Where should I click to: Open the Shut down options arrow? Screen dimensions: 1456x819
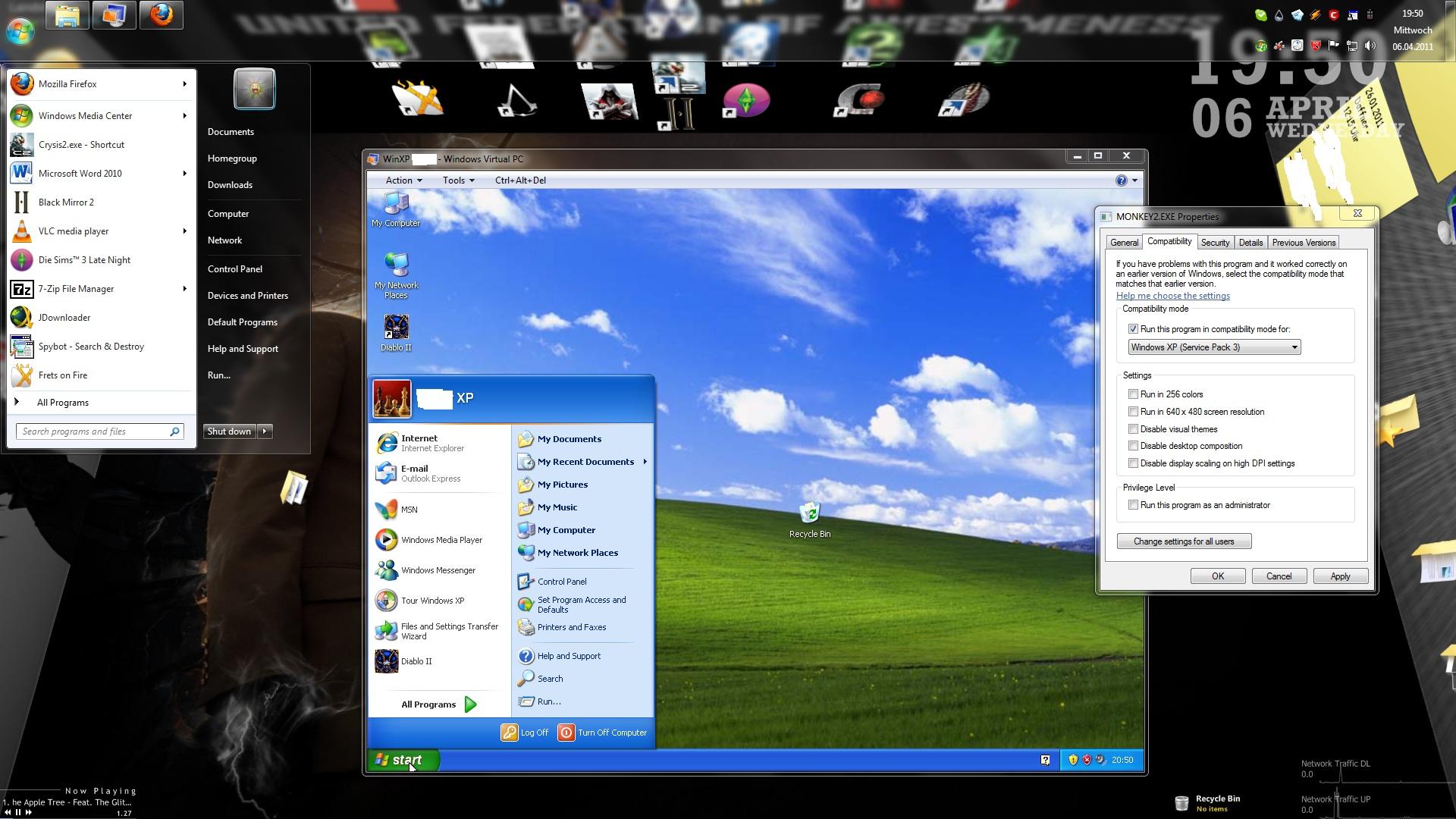coord(265,431)
